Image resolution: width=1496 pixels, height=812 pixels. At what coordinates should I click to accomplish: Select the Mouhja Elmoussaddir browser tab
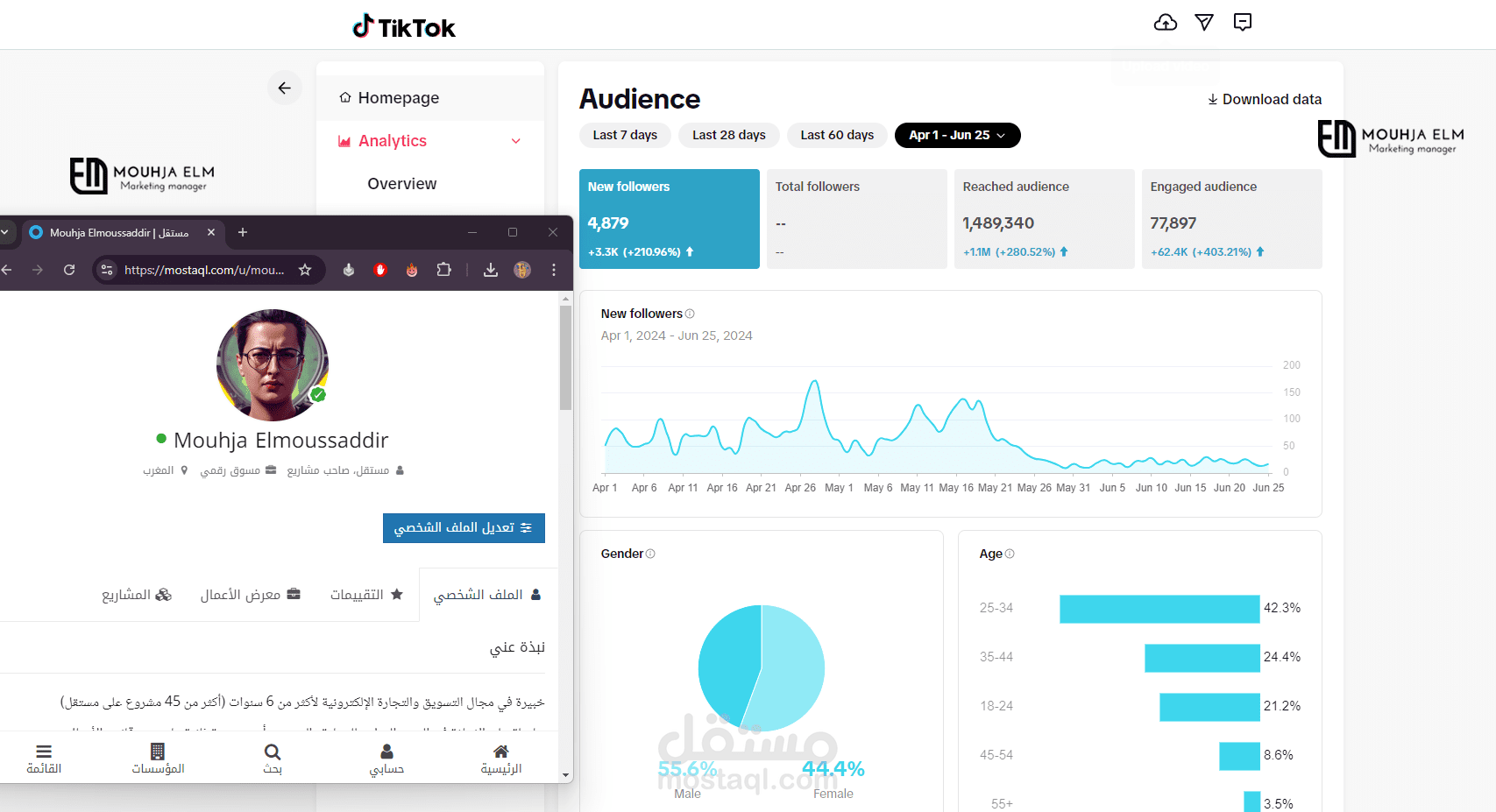[x=119, y=232]
